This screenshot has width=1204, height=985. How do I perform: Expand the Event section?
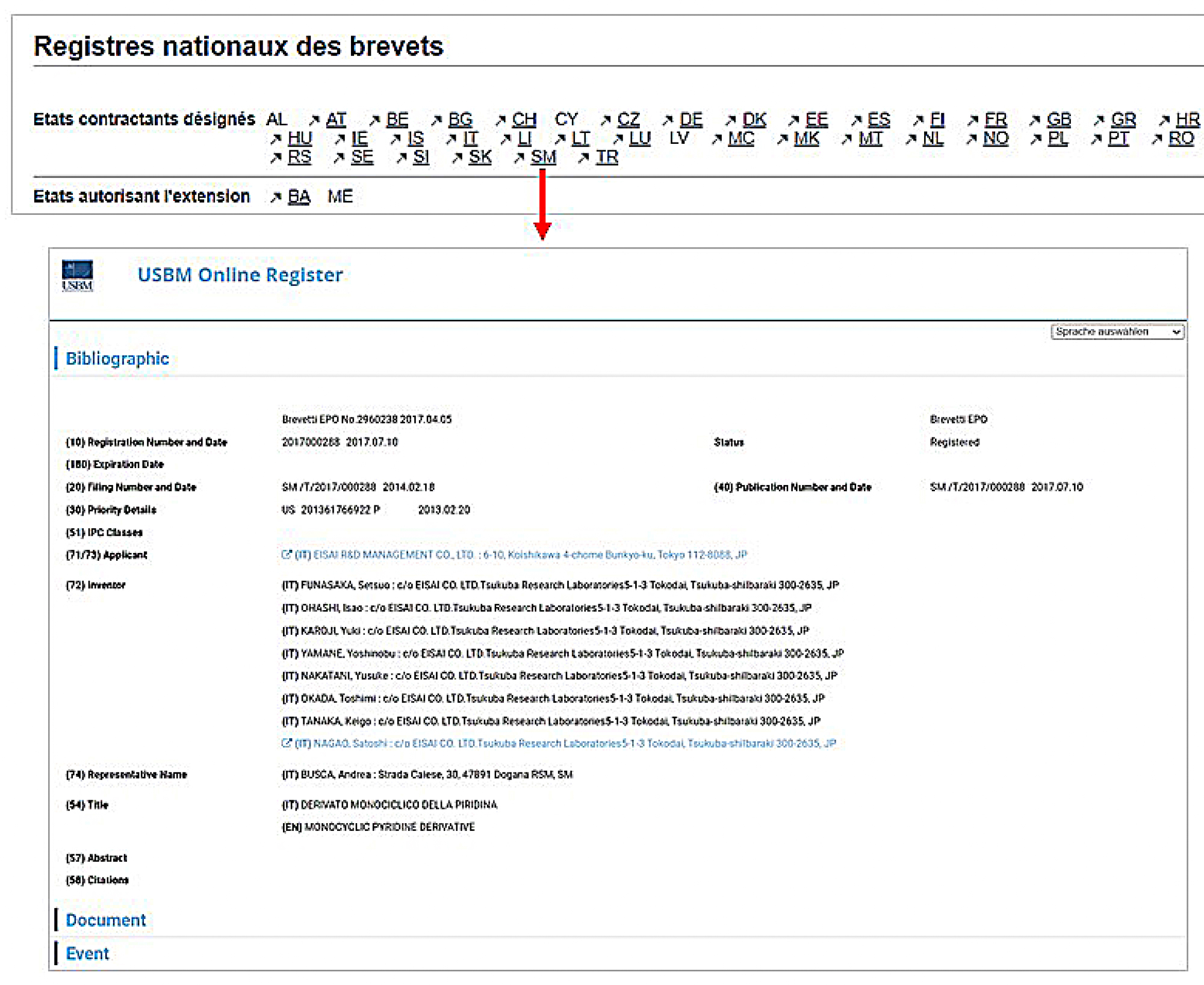tap(88, 954)
